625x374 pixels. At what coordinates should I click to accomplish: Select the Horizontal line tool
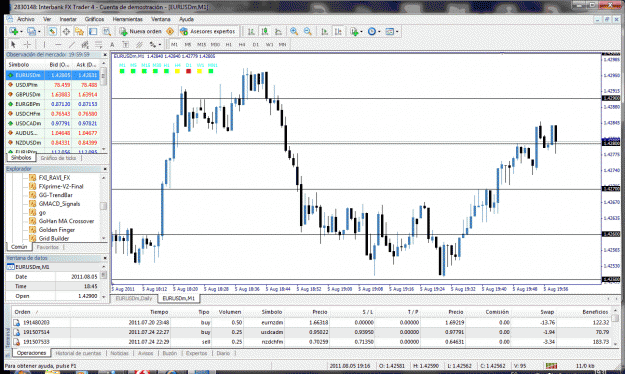(x=58, y=45)
